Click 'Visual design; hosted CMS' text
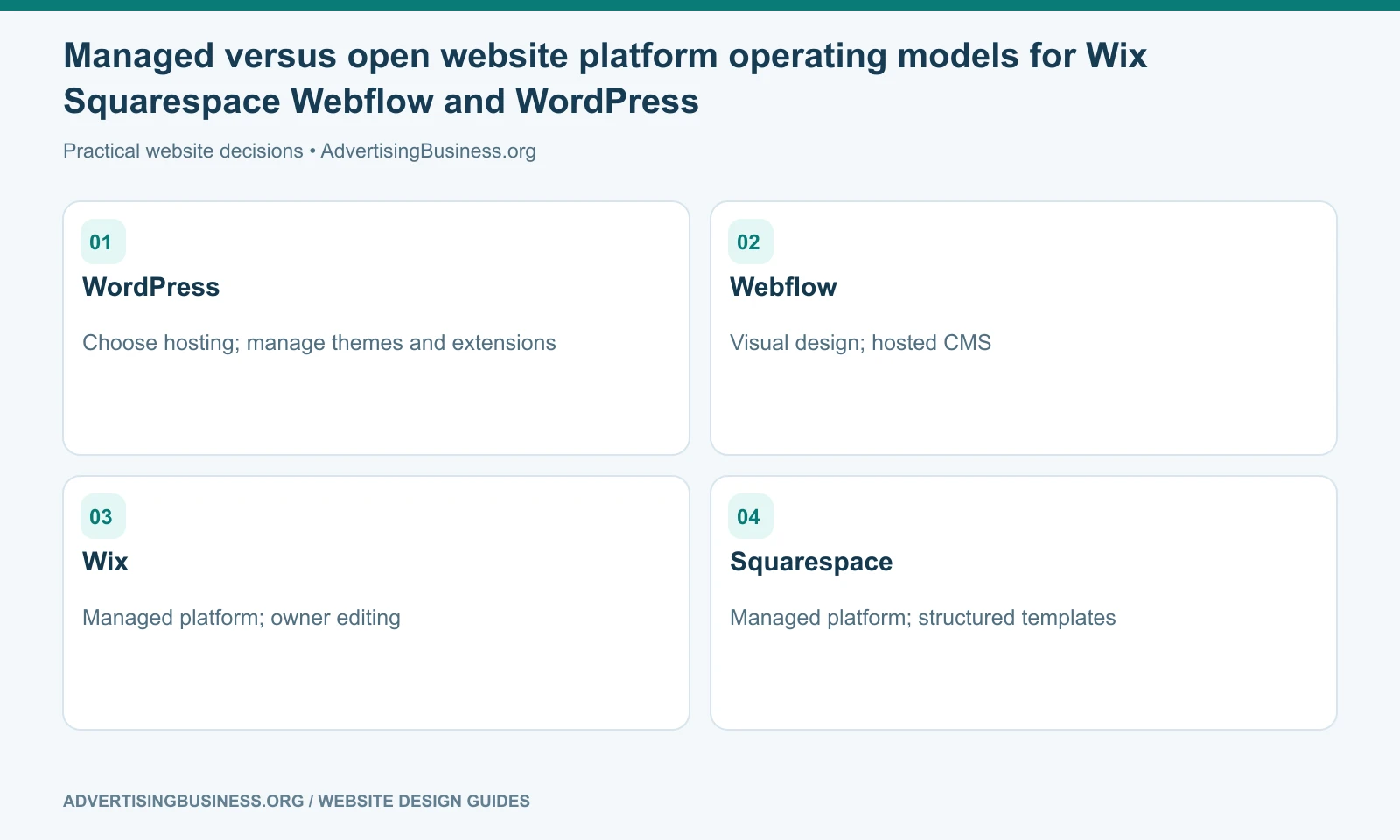The height and width of the screenshot is (840, 1400). [860, 343]
